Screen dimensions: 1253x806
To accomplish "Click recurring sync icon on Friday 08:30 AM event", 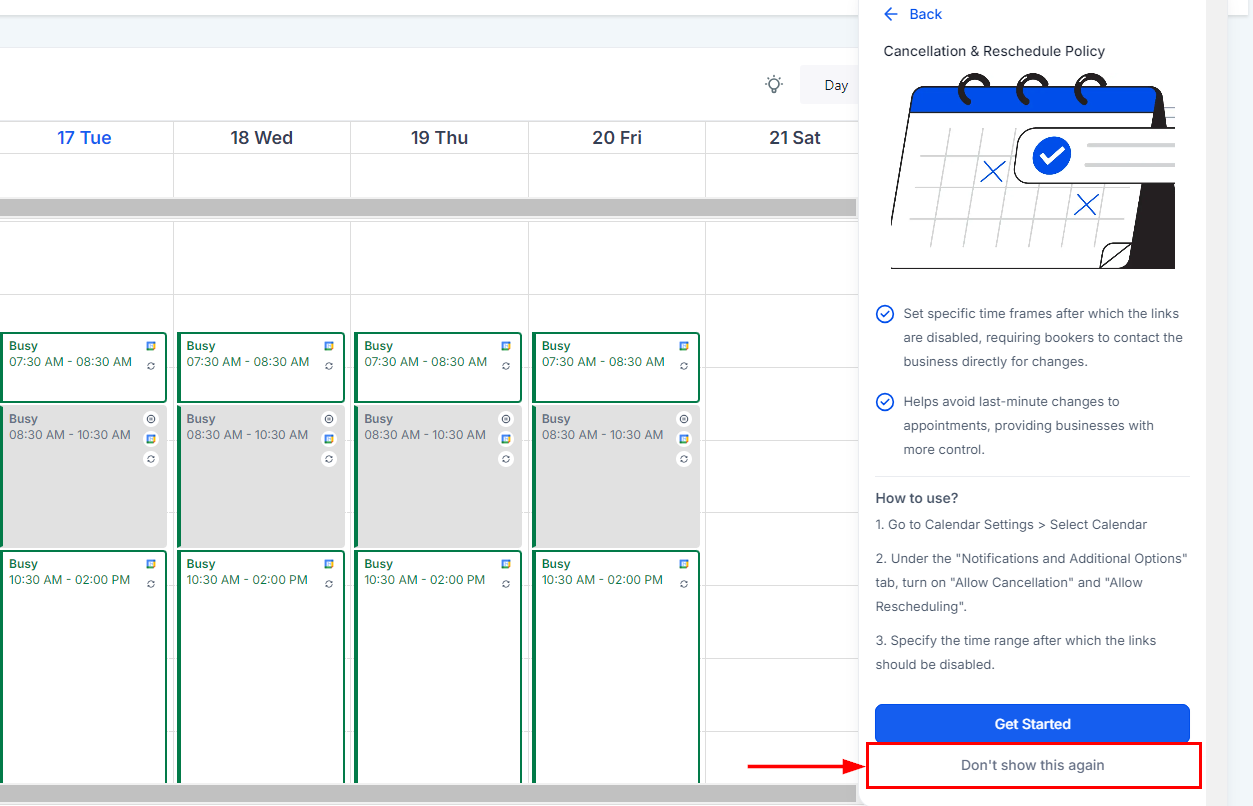I will (684, 459).
